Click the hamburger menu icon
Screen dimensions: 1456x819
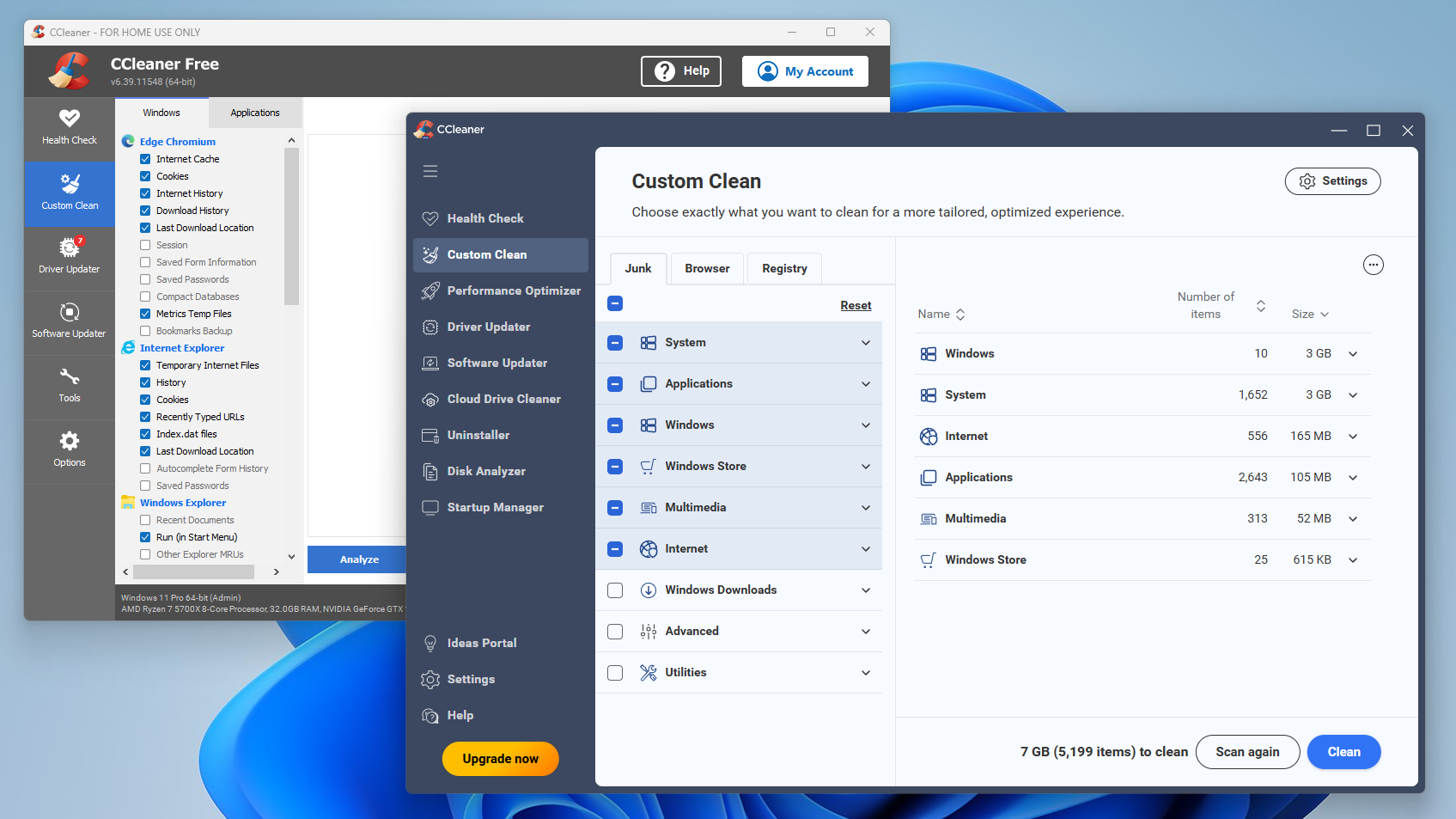tap(430, 171)
